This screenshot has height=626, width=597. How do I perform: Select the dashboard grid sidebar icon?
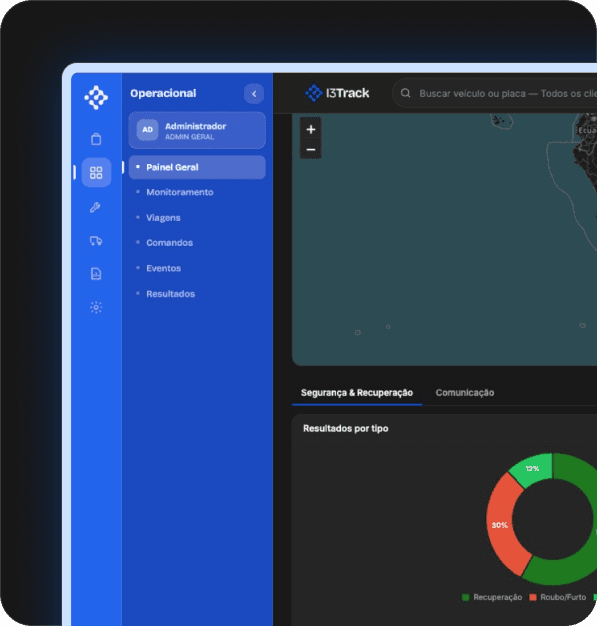coord(96,172)
